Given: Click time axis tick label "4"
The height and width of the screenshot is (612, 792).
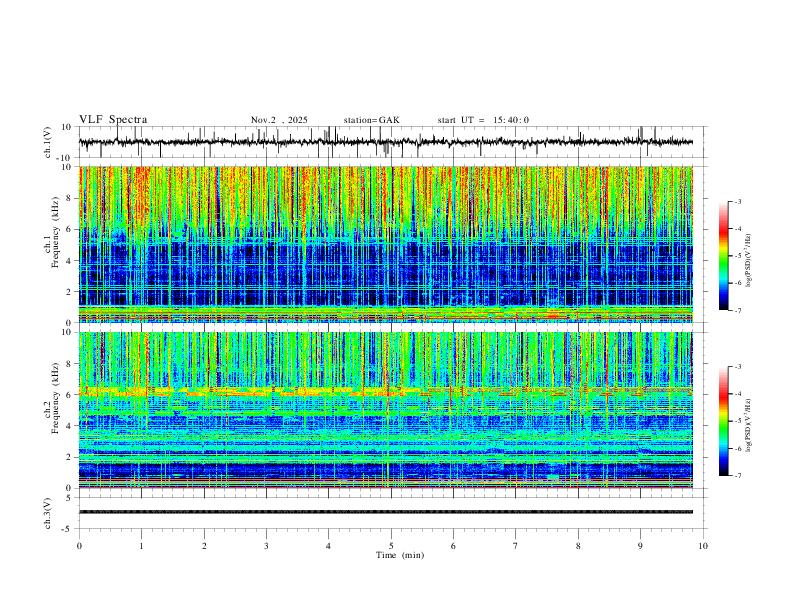Looking at the screenshot, I should point(328,546).
